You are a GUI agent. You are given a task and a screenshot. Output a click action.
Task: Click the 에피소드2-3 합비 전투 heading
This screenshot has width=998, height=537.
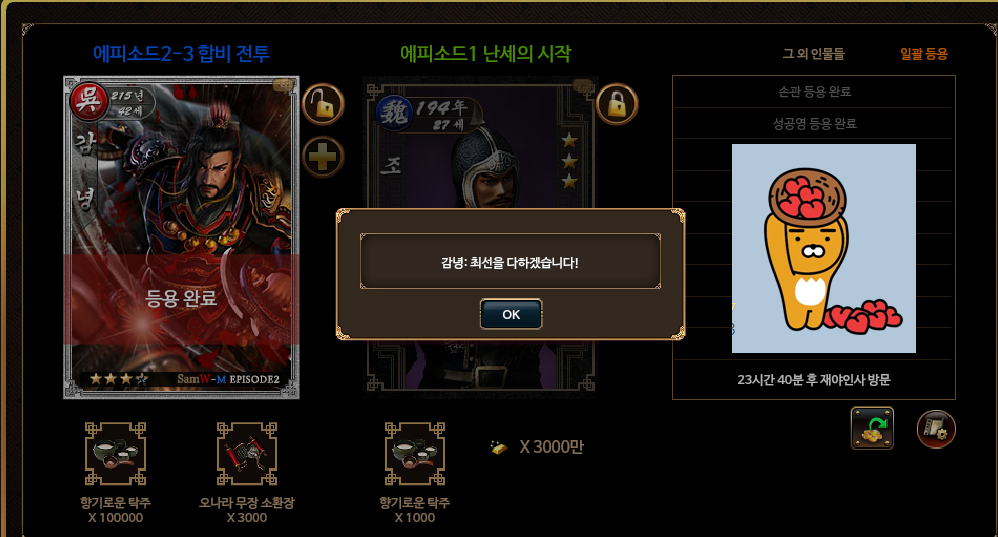tap(181, 53)
